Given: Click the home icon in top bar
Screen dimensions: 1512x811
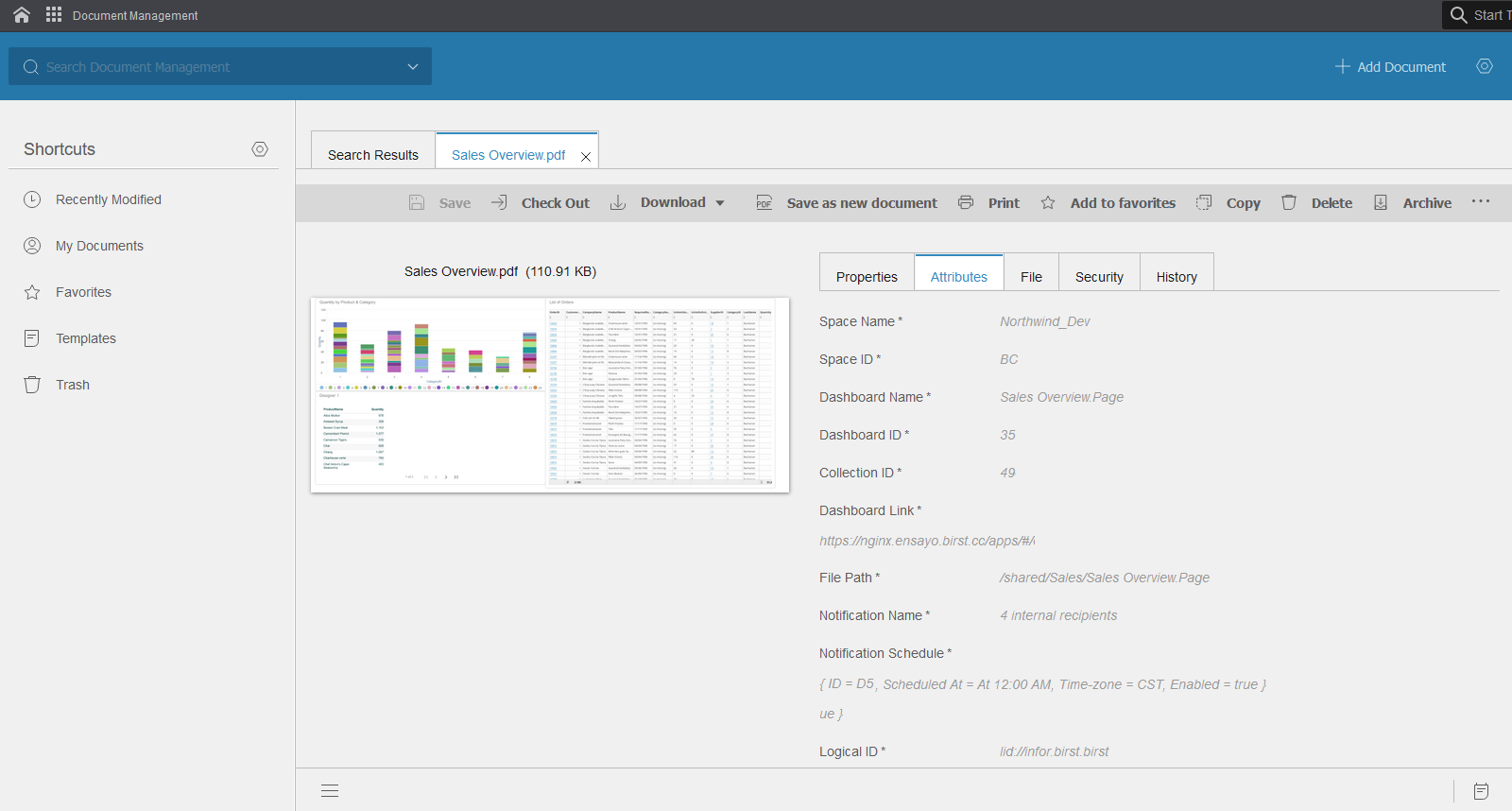Looking at the screenshot, I should (22, 15).
